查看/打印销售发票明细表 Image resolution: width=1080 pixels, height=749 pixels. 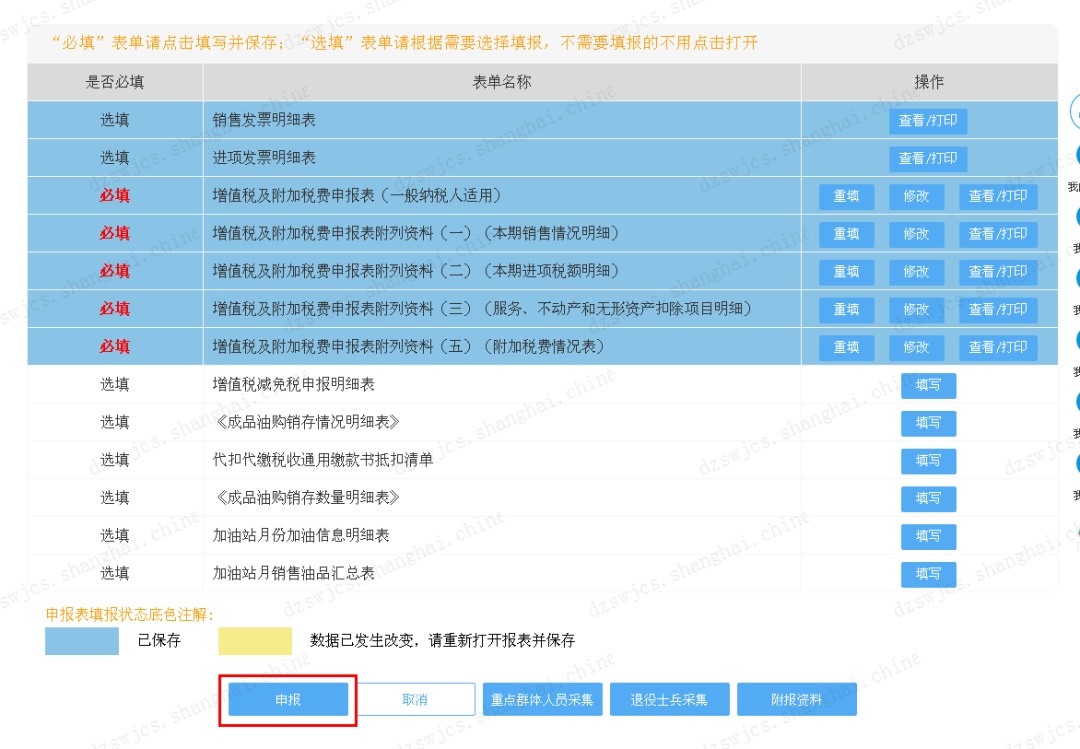point(930,120)
